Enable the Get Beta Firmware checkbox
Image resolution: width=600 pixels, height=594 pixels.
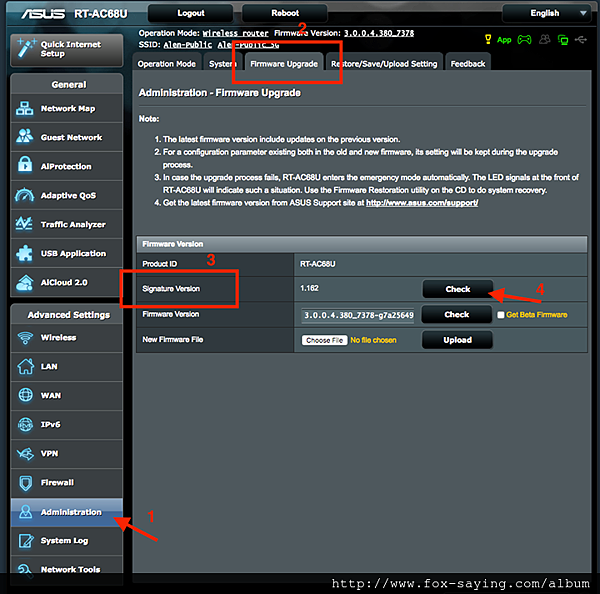pos(501,315)
